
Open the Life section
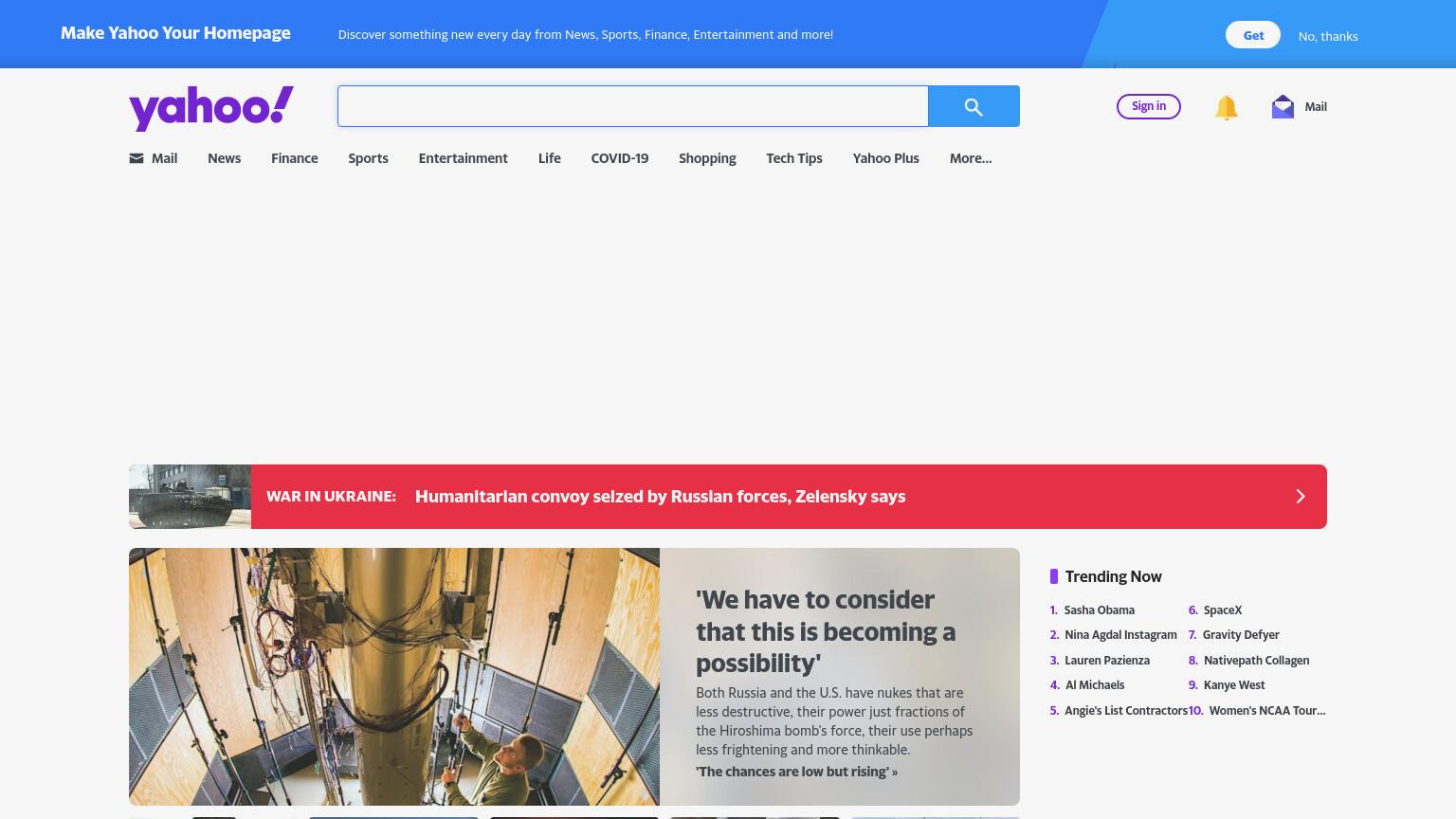549,158
